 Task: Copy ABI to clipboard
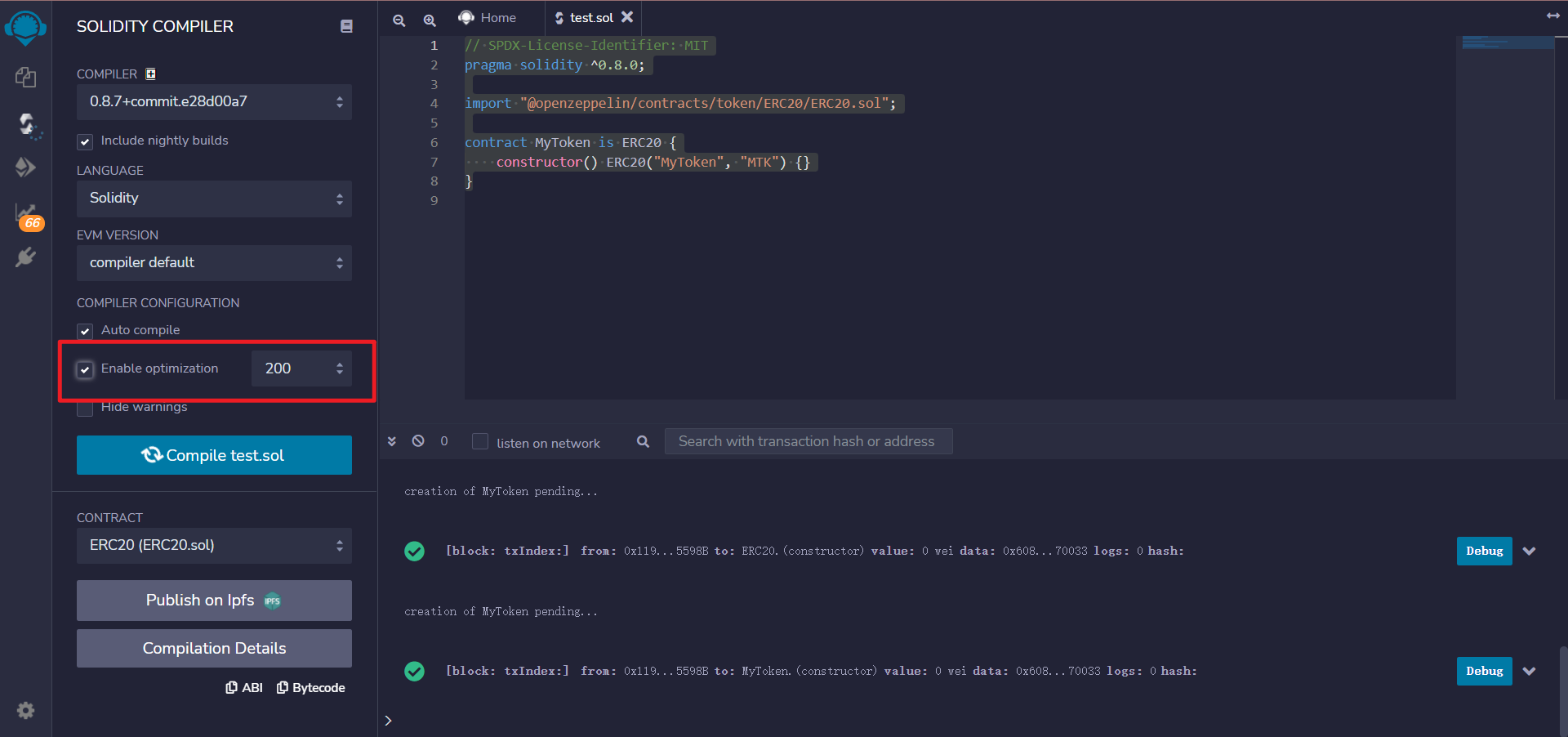244,688
